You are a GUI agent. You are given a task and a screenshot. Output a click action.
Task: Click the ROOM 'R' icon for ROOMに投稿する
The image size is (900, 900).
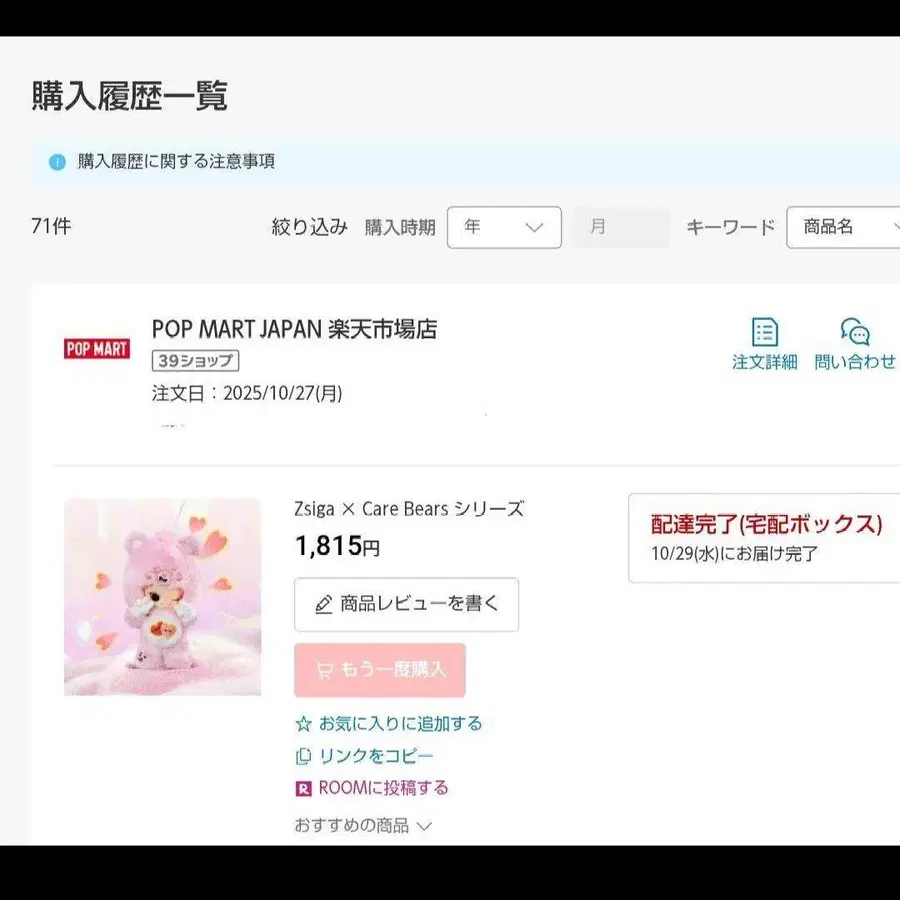[304, 789]
